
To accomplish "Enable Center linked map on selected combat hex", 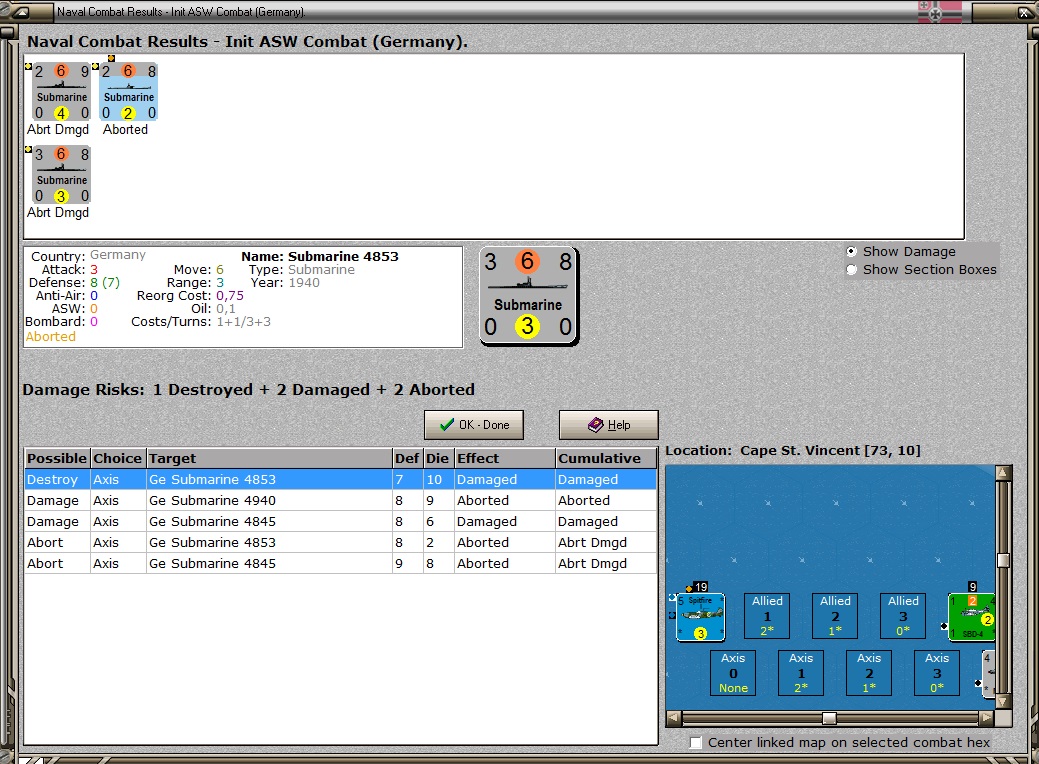I will [x=695, y=743].
